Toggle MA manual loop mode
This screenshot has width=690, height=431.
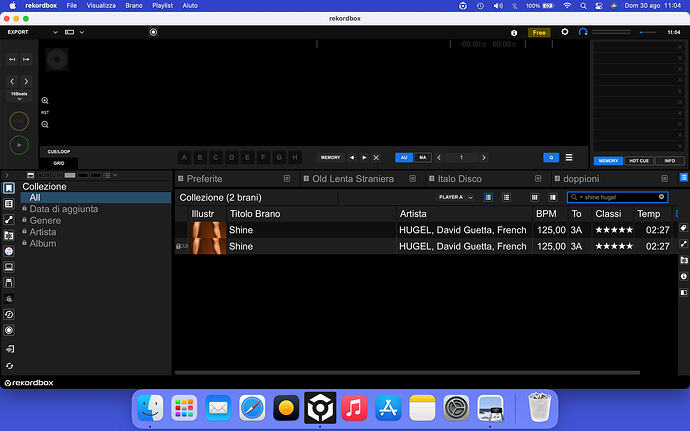[x=422, y=157]
